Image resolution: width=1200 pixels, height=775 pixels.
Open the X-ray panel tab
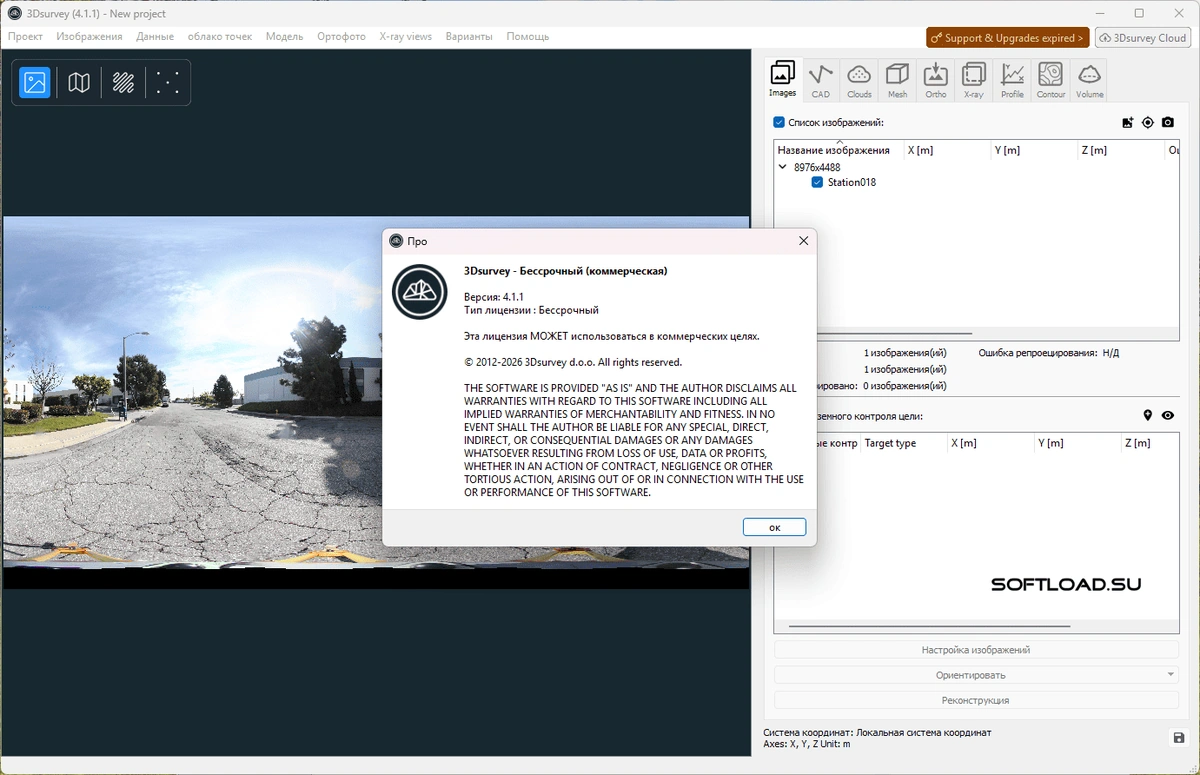pyautogui.click(x=974, y=80)
